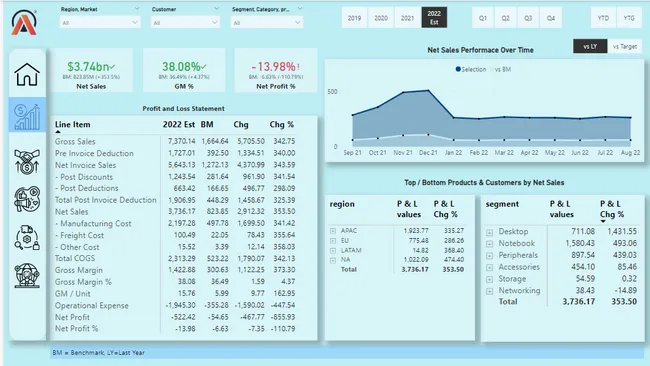The image size is (650, 366).
Task: Open the Executive globe icon page
Action: pos(27,275)
